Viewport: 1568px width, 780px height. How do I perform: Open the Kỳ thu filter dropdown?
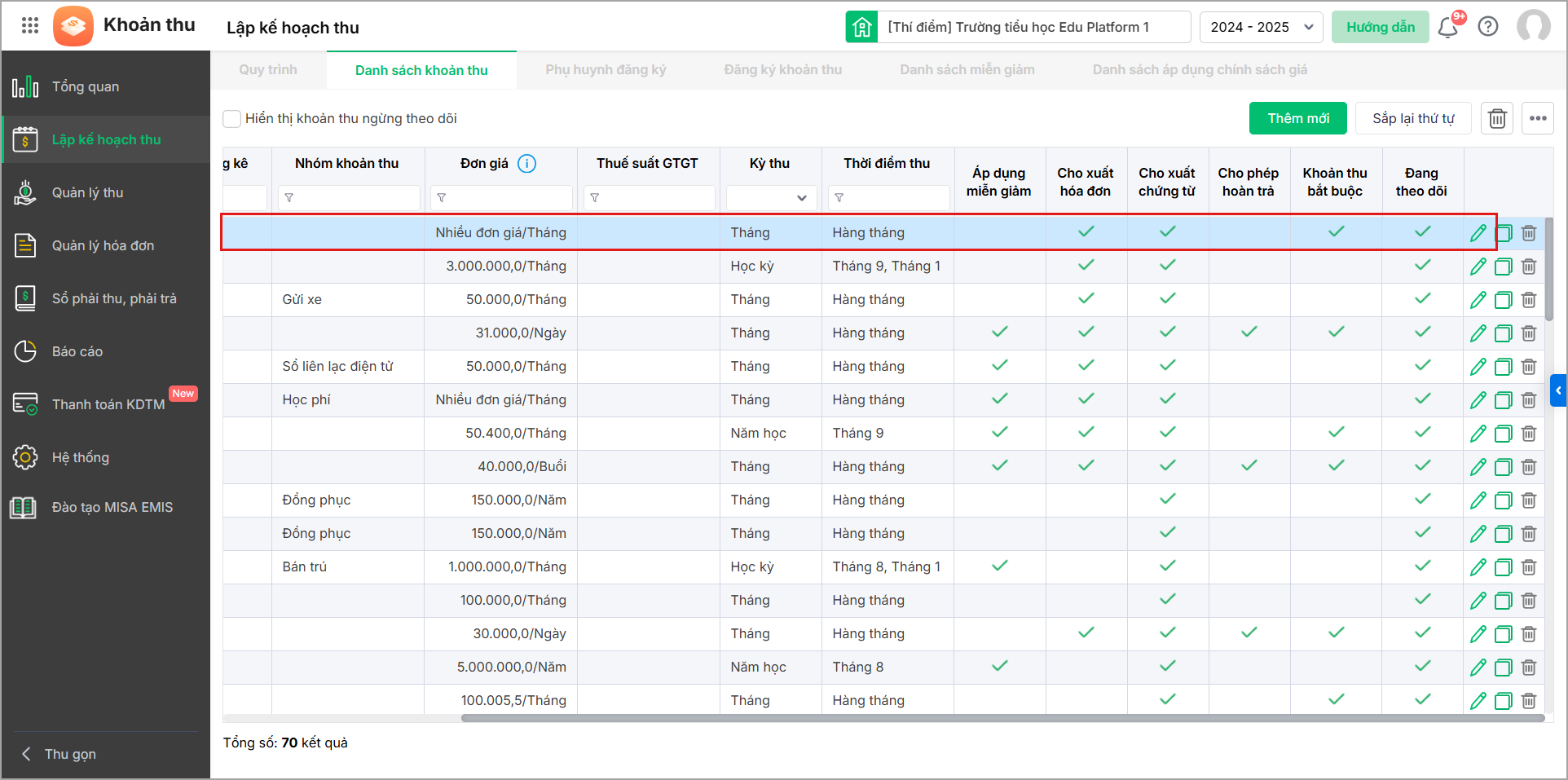(x=771, y=198)
